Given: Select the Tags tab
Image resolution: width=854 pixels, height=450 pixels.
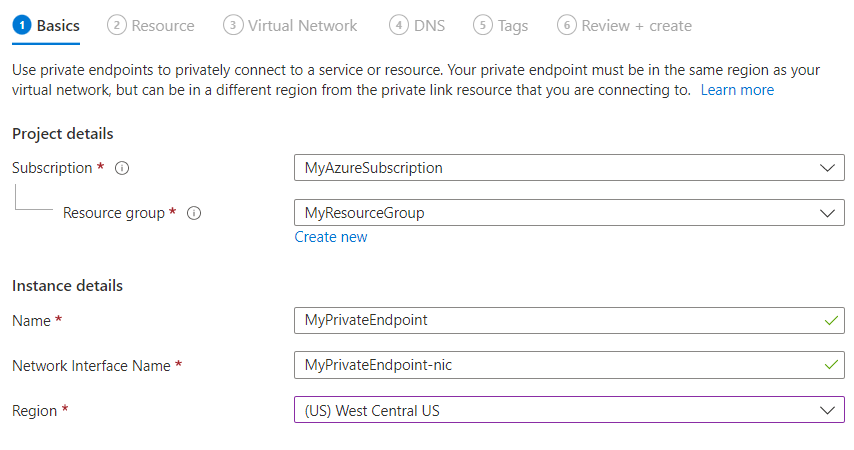Looking at the screenshot, I should (513, 26).
